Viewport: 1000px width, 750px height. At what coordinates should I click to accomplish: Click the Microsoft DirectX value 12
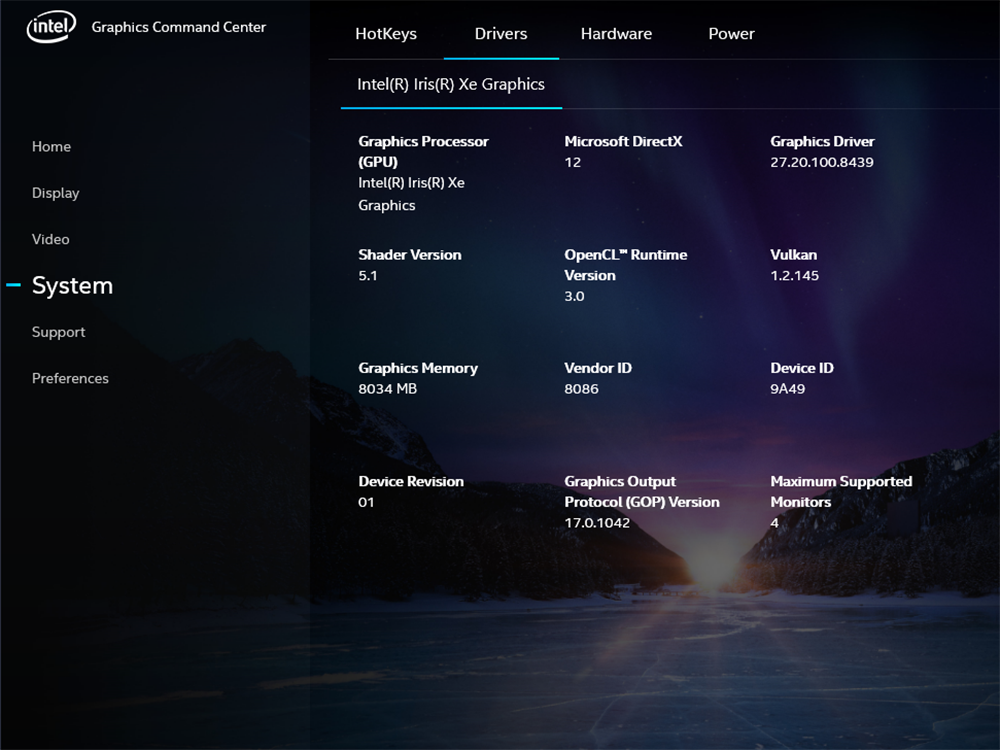pyautogui.click(x=572, y=162)
